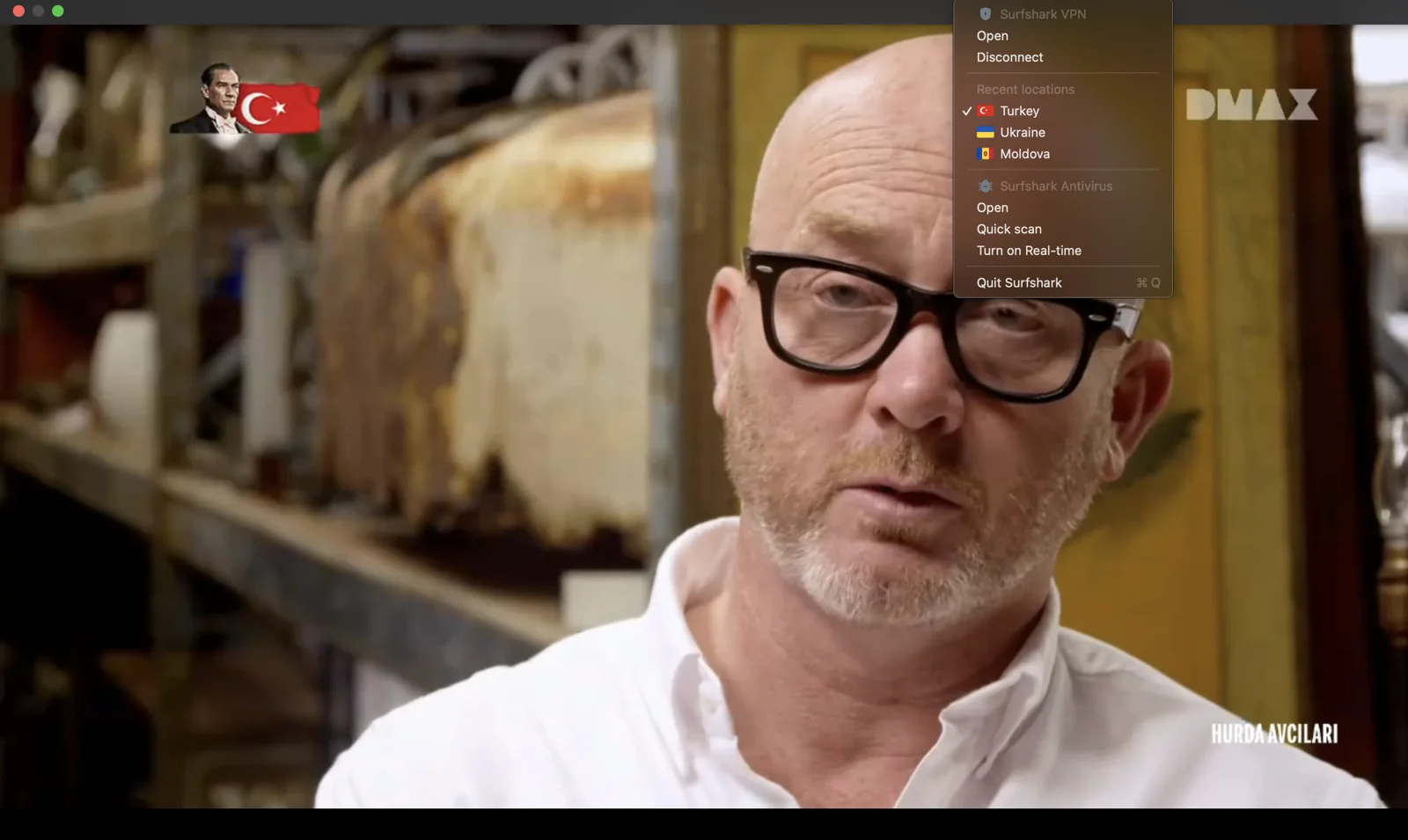Click the Ukraine flag icon
The height and width of the screenshot is (840, 1408).
985,133
